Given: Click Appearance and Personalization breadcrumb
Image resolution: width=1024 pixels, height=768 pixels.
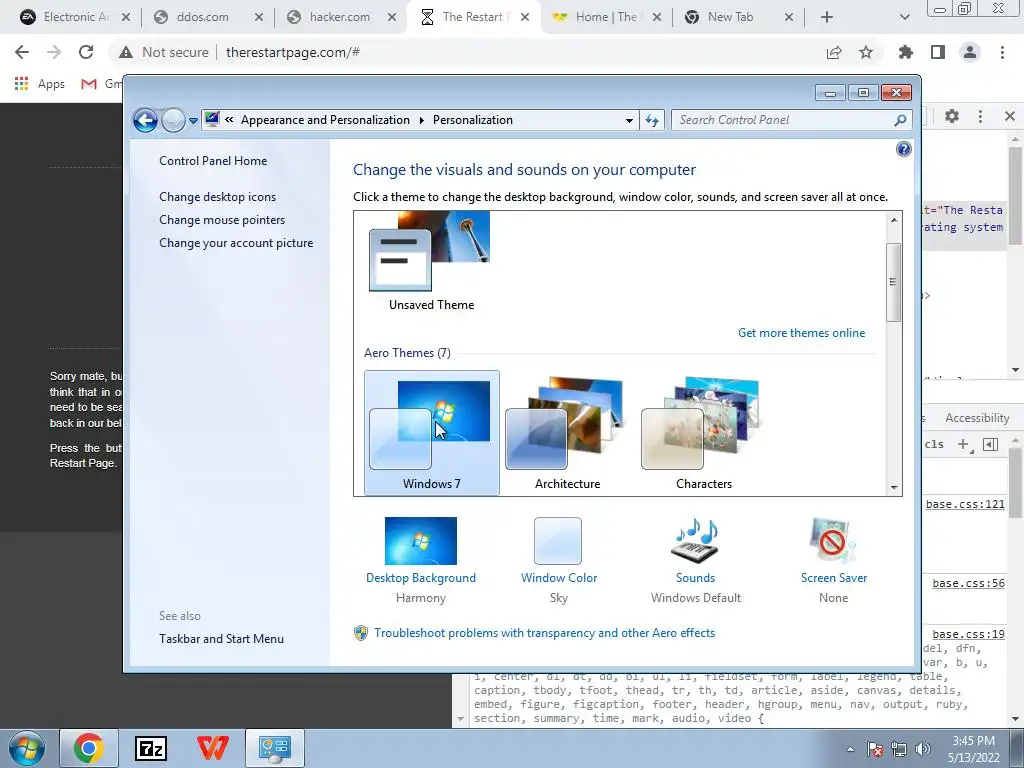Looking at the screenshot, I should pyautogui.click(x=325, y=120).
